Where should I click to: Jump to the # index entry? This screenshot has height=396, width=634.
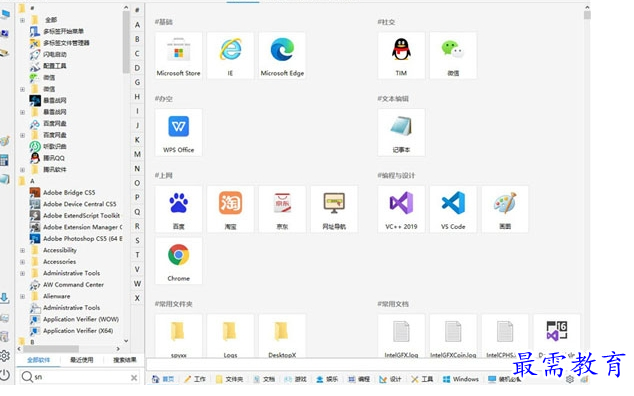pyautogui.click(x=137, y=10)
